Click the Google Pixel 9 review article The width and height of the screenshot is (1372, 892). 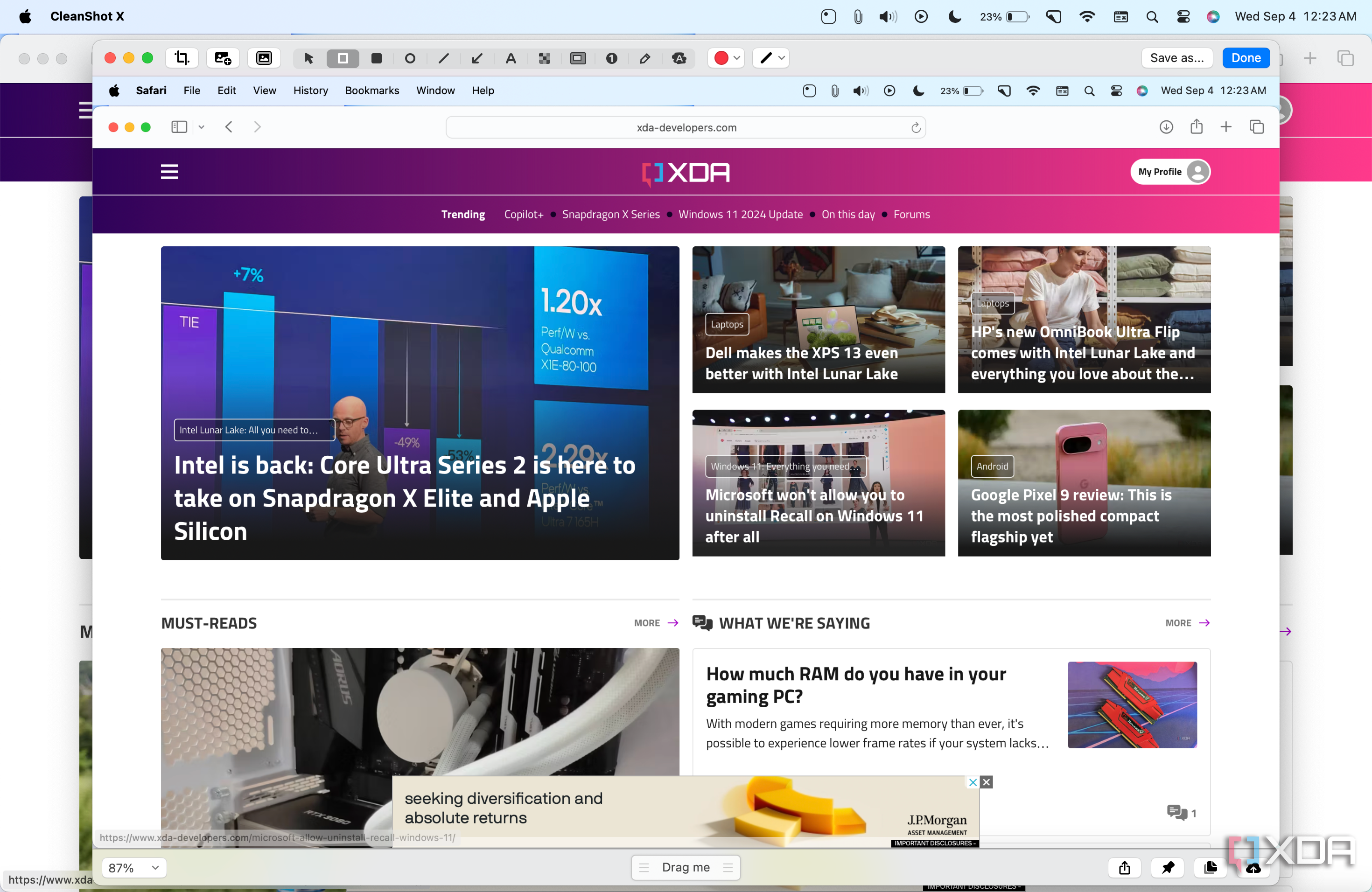1084,483
